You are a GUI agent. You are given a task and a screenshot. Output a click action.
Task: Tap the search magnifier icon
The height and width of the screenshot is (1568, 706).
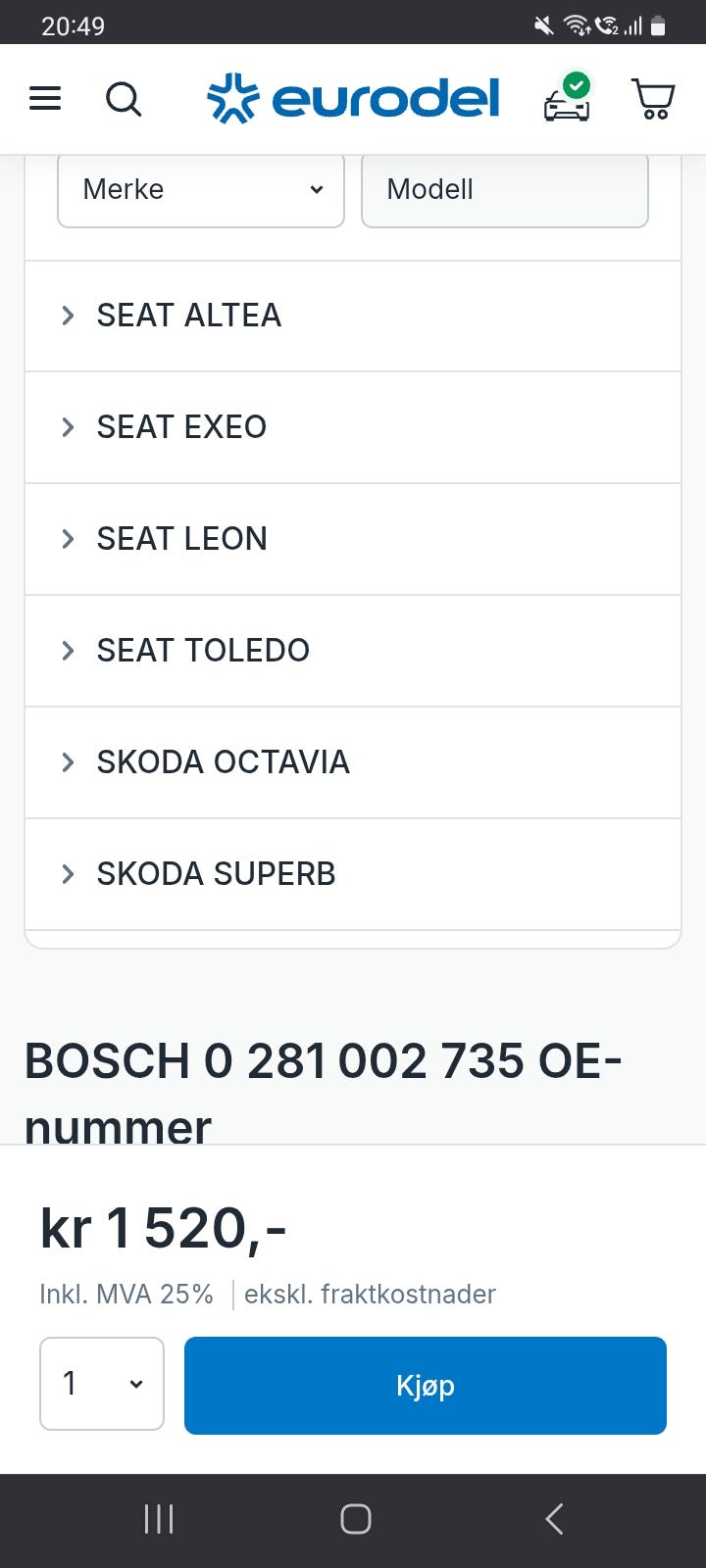pyautogui.click(x=124, y=99)
